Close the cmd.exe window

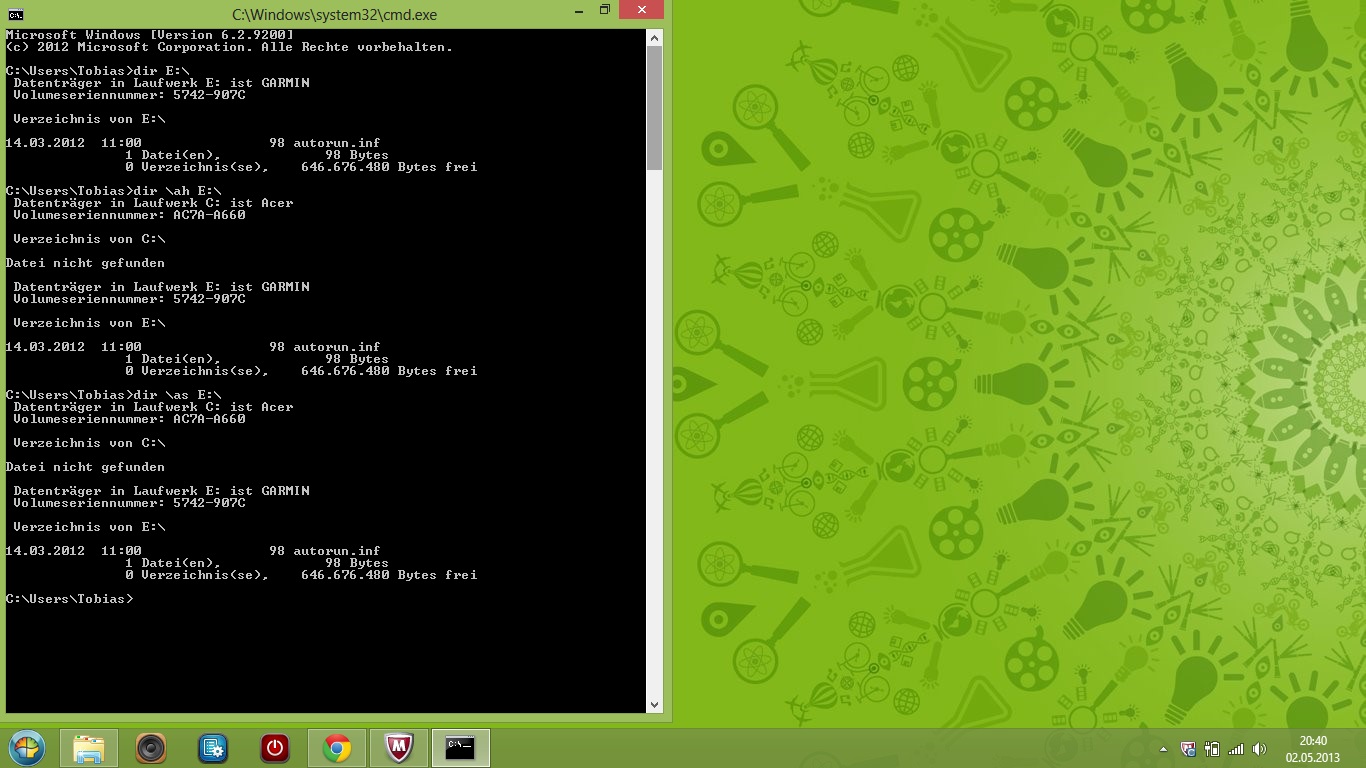pos(641,11)
